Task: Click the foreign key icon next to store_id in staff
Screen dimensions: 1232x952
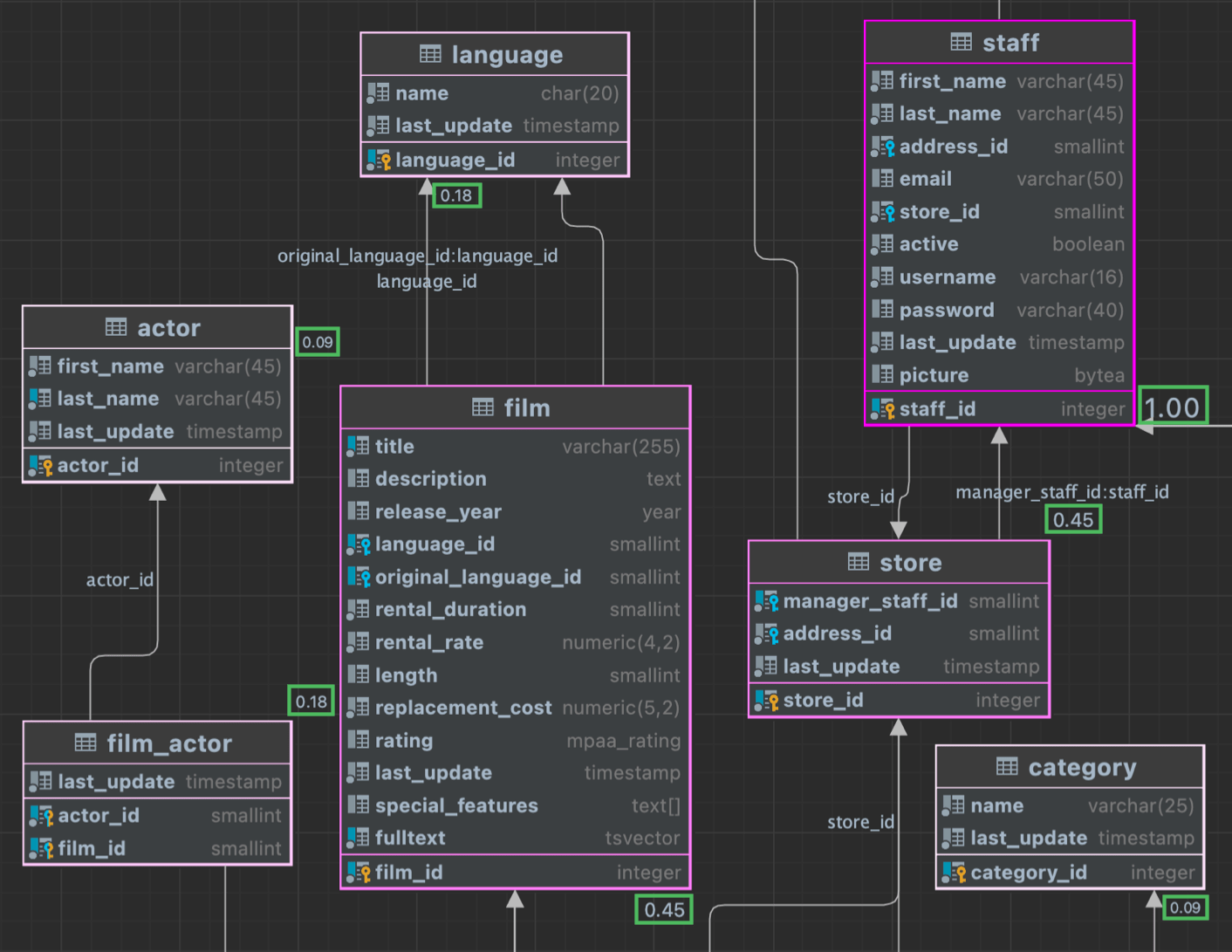Action: click(884, 211)
